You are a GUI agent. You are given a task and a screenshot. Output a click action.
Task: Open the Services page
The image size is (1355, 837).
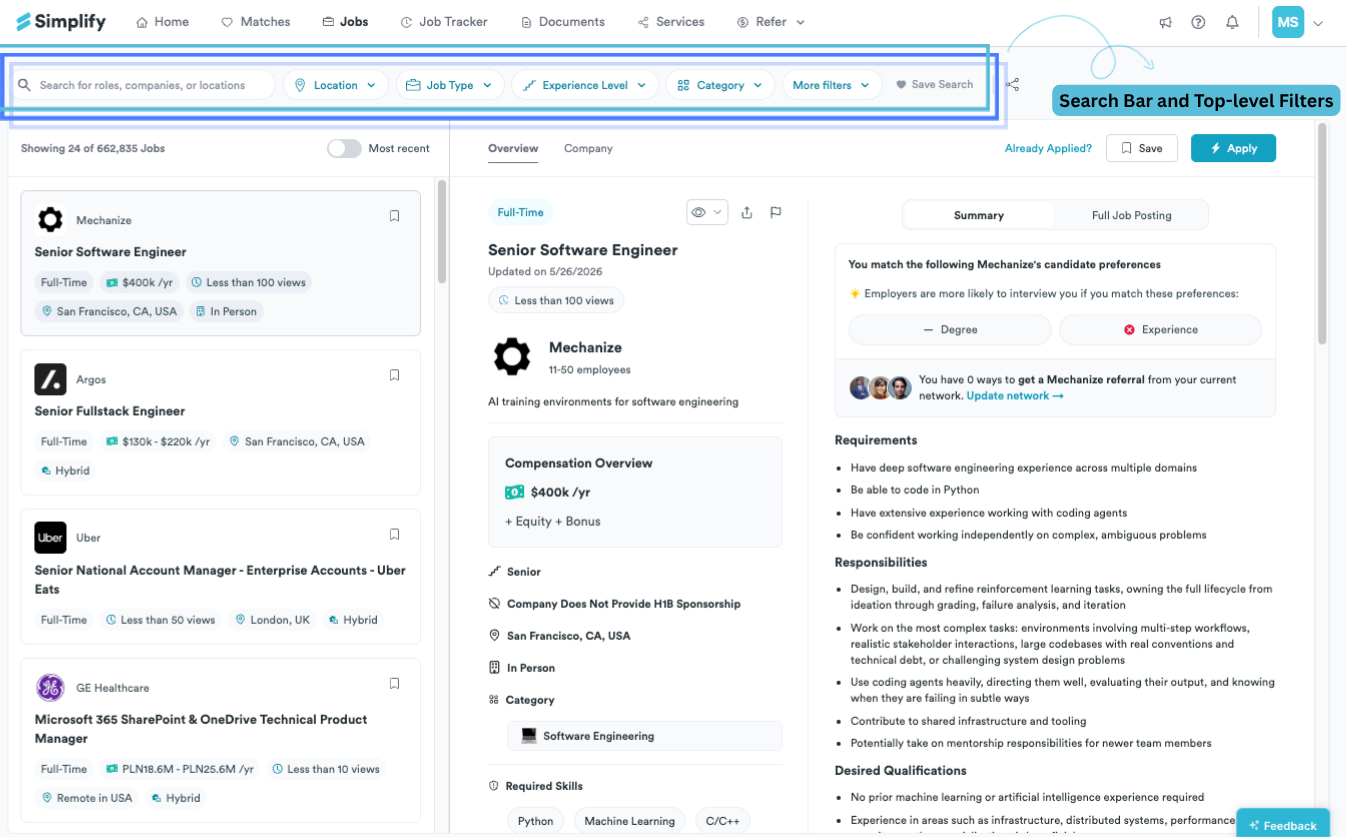coord(671,22)
